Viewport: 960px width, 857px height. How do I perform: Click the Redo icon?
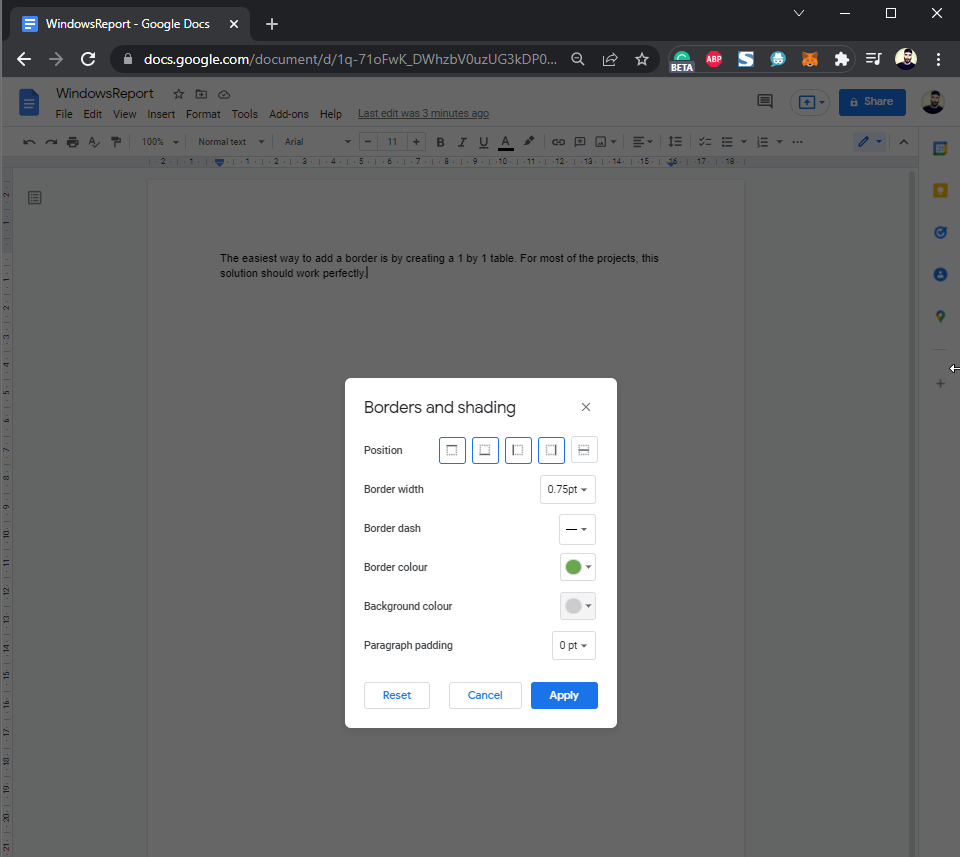pyautogui.click(x=51, y=142)
